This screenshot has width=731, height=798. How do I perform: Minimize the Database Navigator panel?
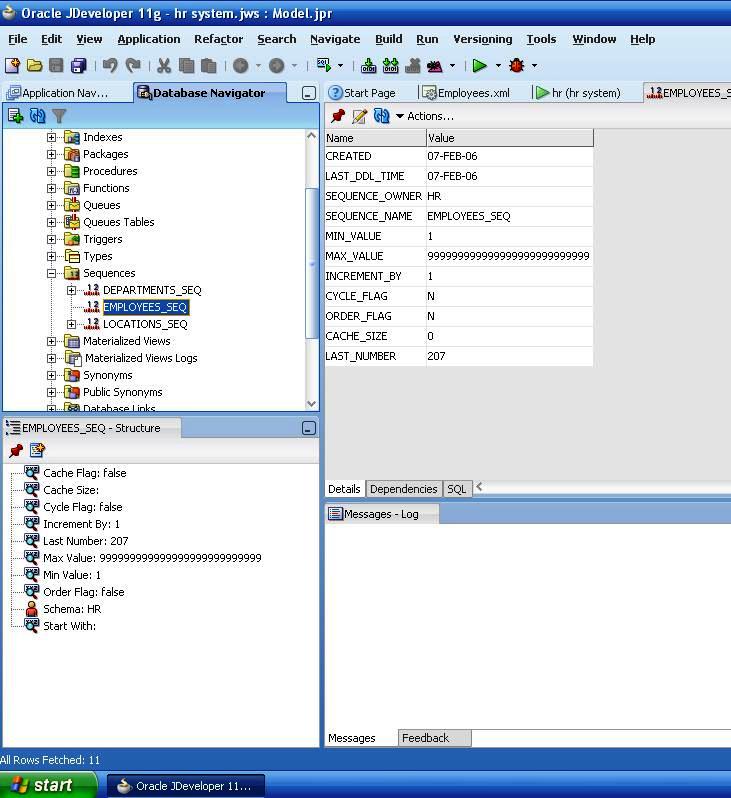[x=308, y=93]
